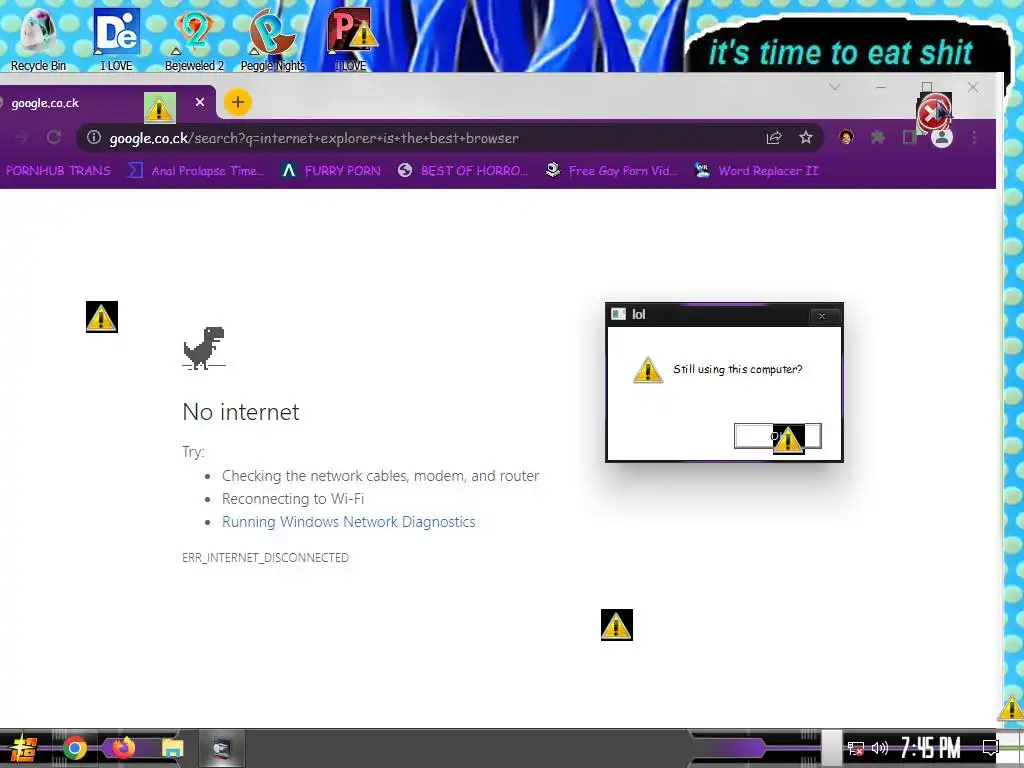This screenshot has width=1024, height=768.
Task: Open the Word Replacer II bookmark
Action: click(x=756, y=170)
